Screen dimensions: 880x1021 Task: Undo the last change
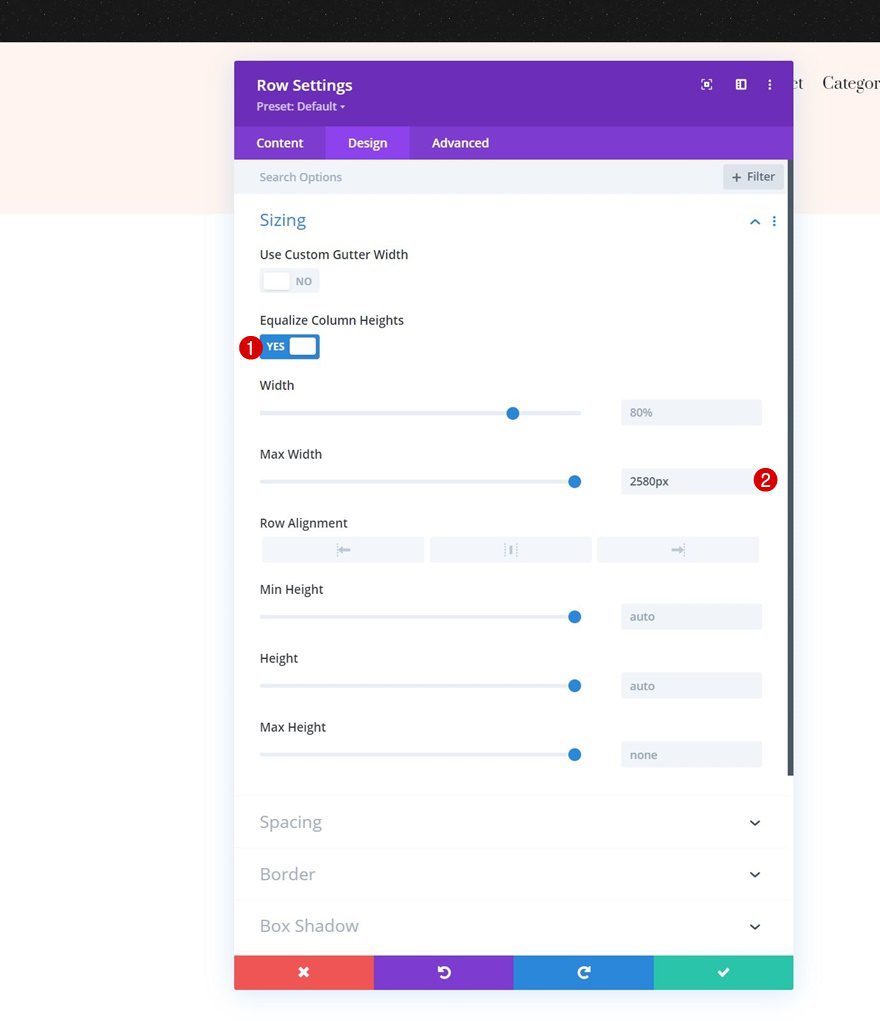pyautogui.click(x=443, y=971)
